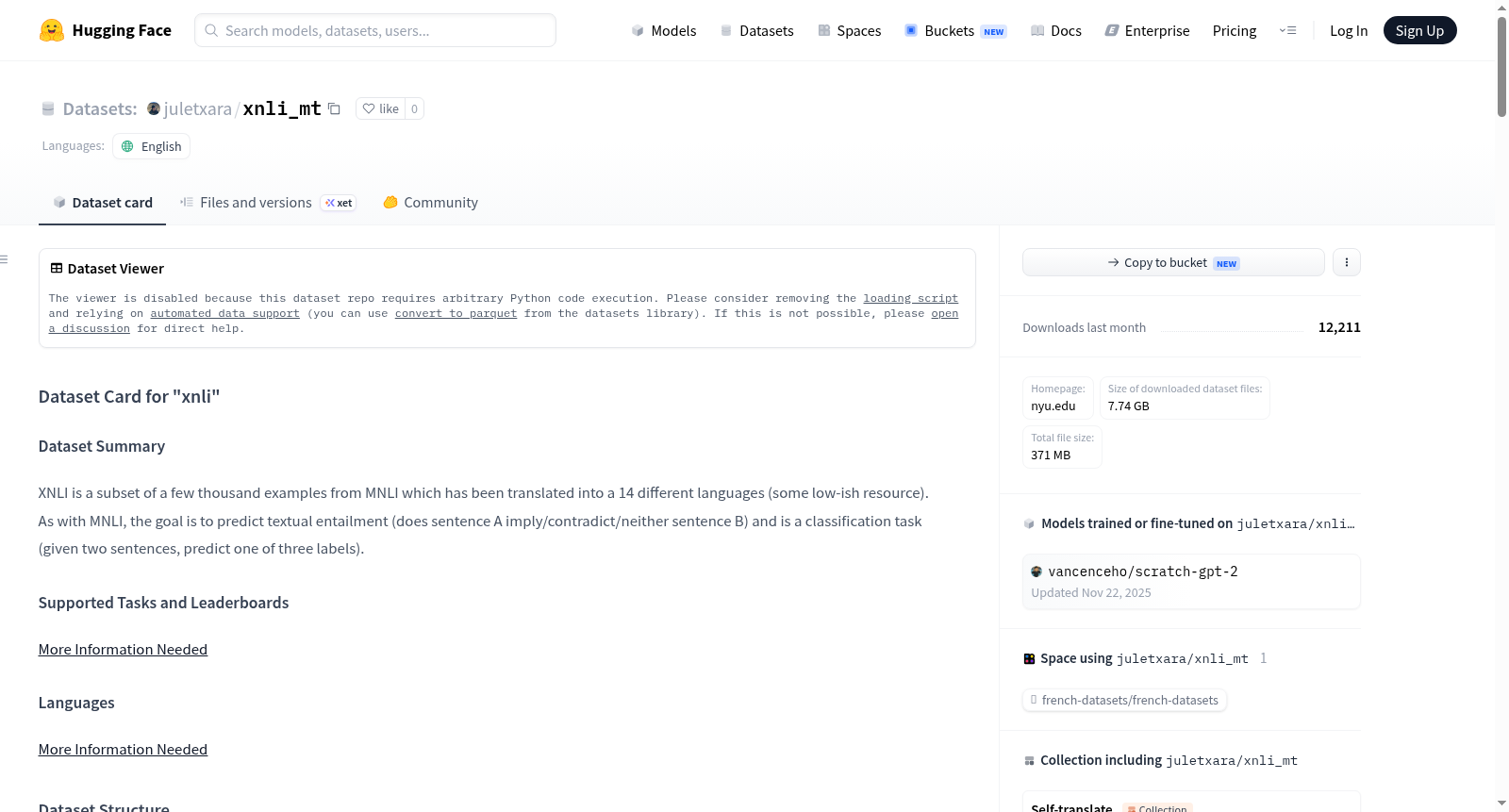Click the xet badge
The height and width of the screenshot is (812, 1509).
click(x=339, y=203)
